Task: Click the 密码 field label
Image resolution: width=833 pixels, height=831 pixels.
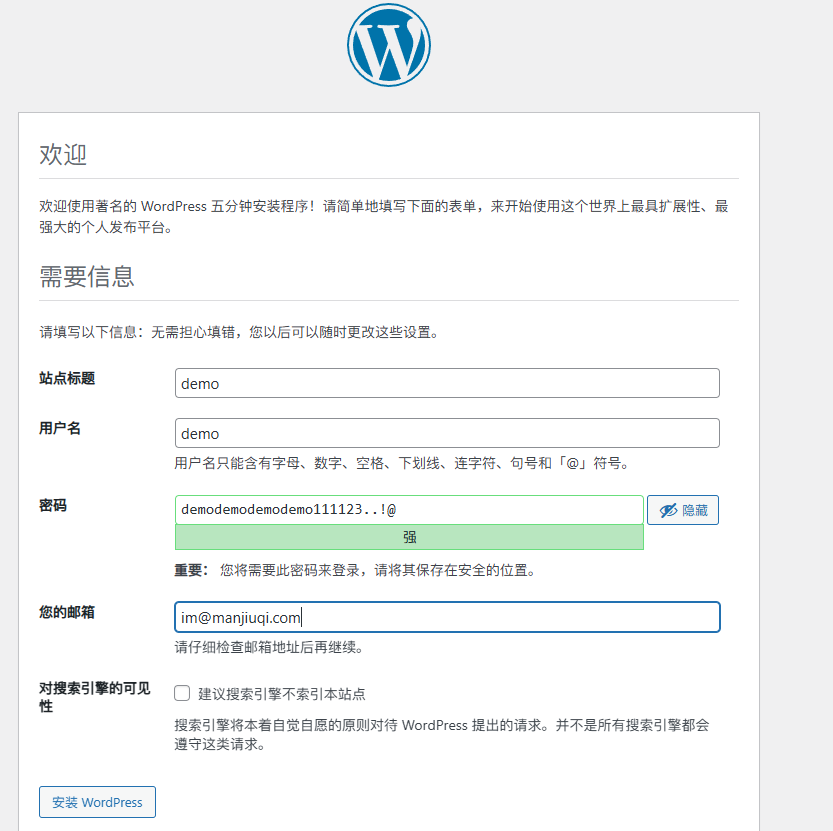Action: point(53,506)
